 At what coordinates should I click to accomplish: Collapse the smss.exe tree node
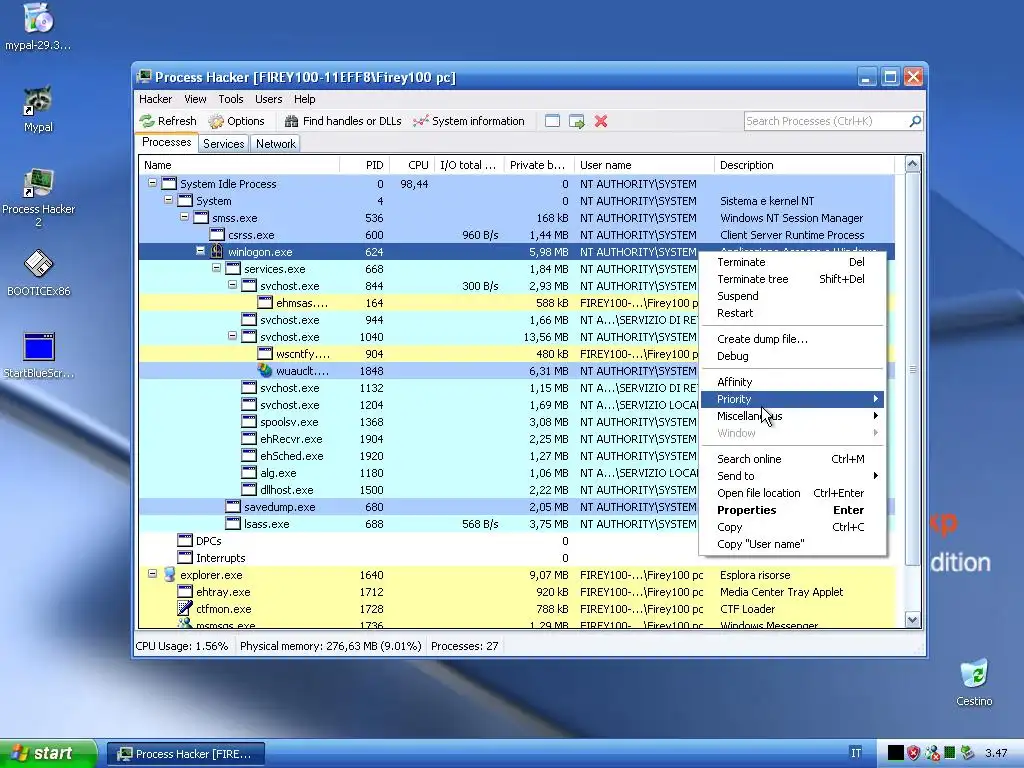(185, 217)
